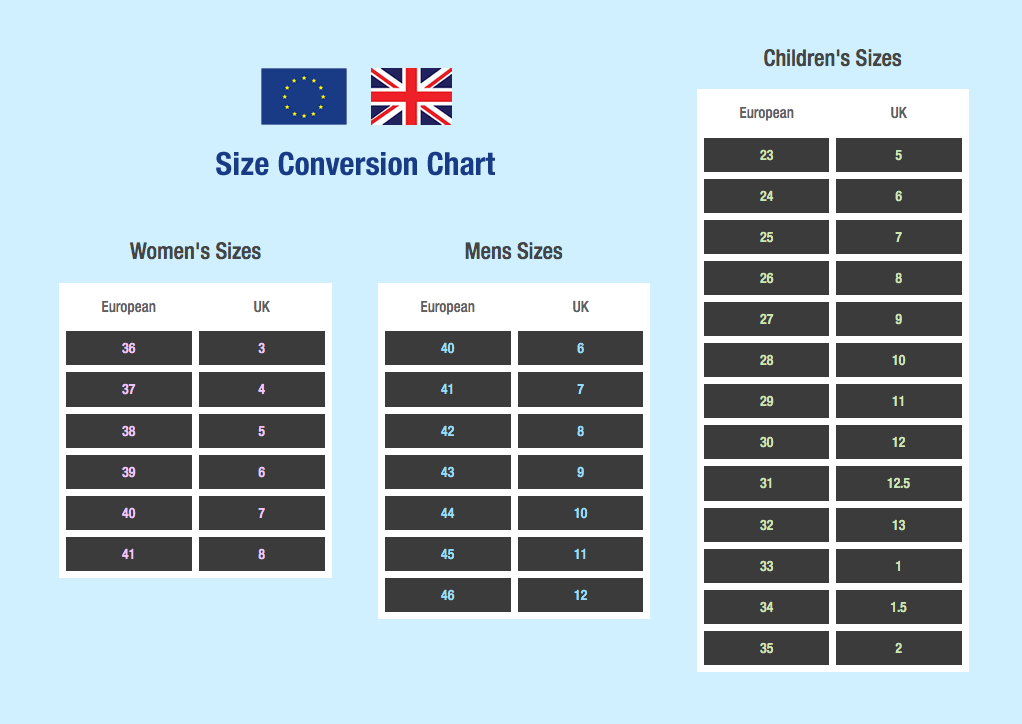
Task: Select children's European size 23 cell
Action: pyautogui.click(x=766, y=155)
